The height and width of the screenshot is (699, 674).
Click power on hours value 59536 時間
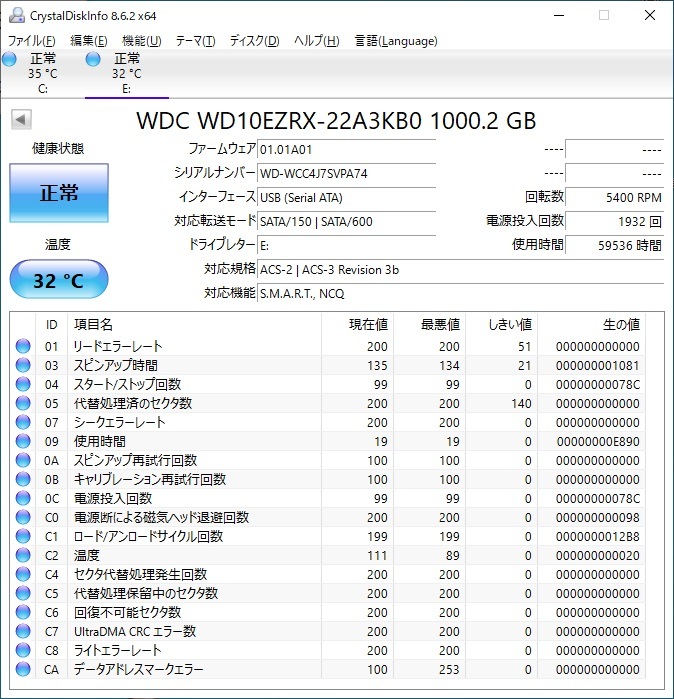pyautogui.click(x=614, y=246)
